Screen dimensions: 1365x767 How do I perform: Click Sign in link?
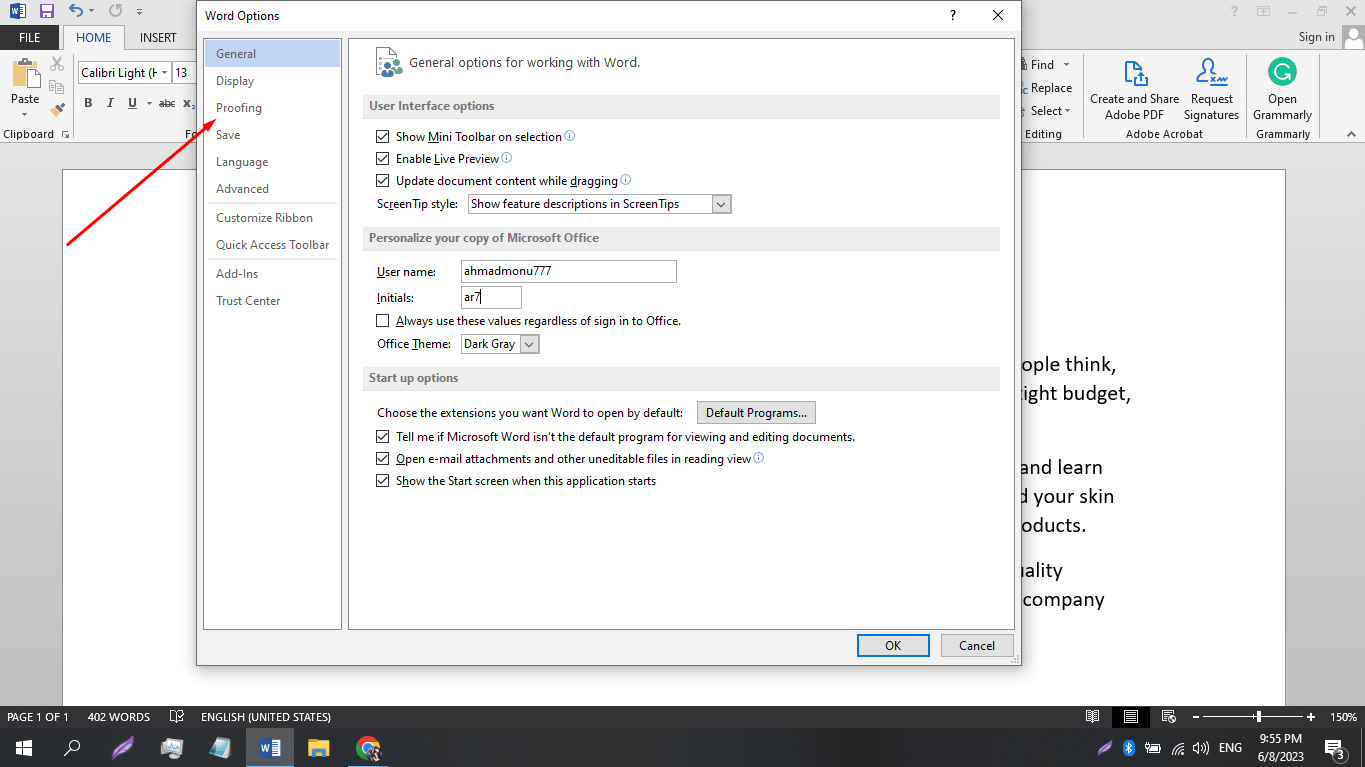coord(1316,37)
